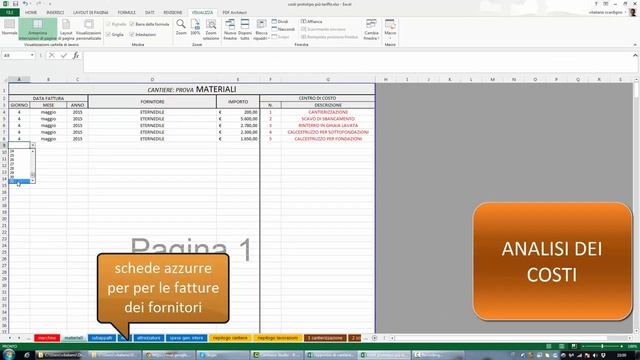This screenshot has height=360, width=640.
Task: Open a Nuova finestra
Action: (x=230, y=29)
